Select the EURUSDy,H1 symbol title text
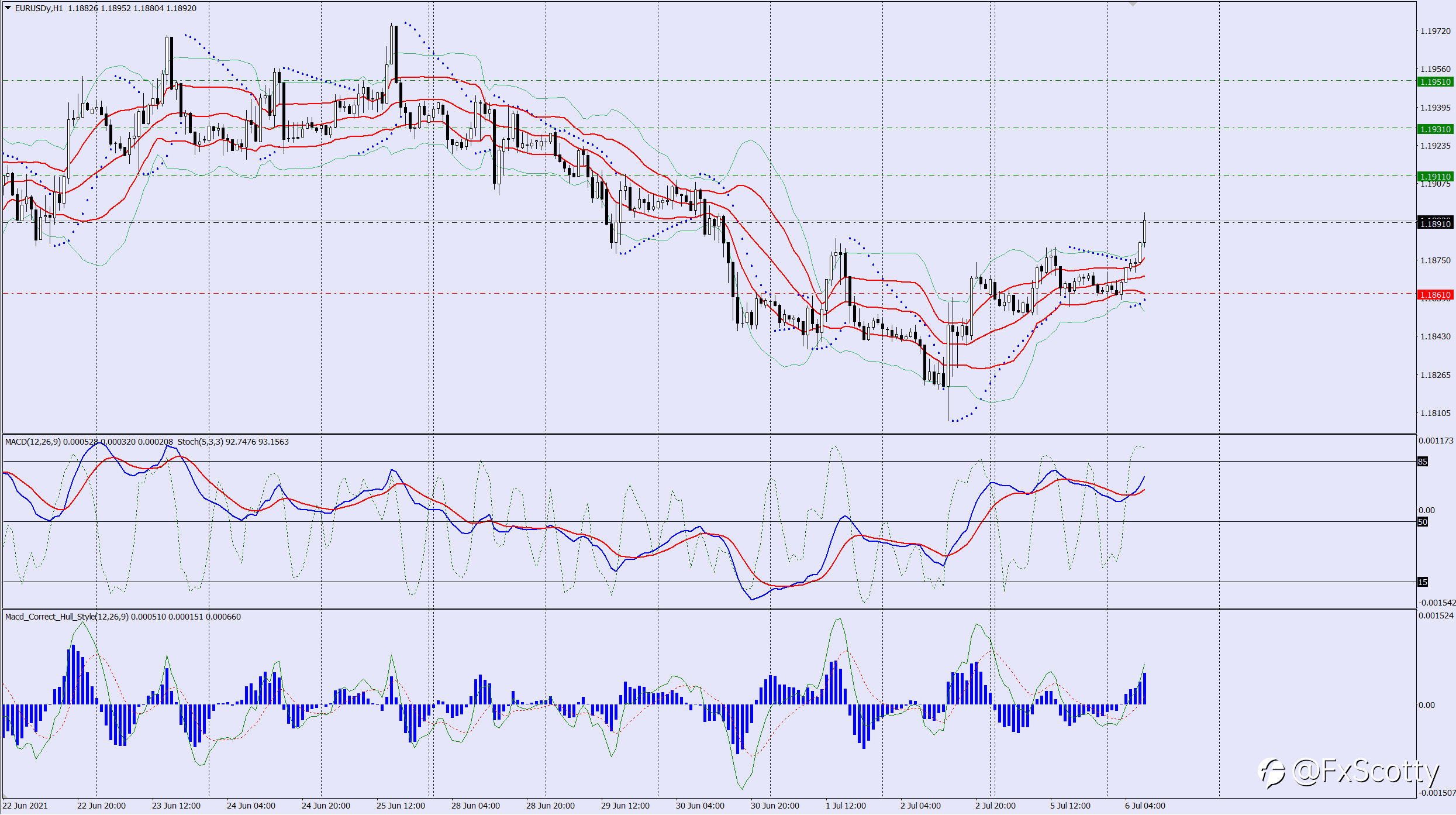Viewport: 1456px width, 815px height. coord(39,8)
